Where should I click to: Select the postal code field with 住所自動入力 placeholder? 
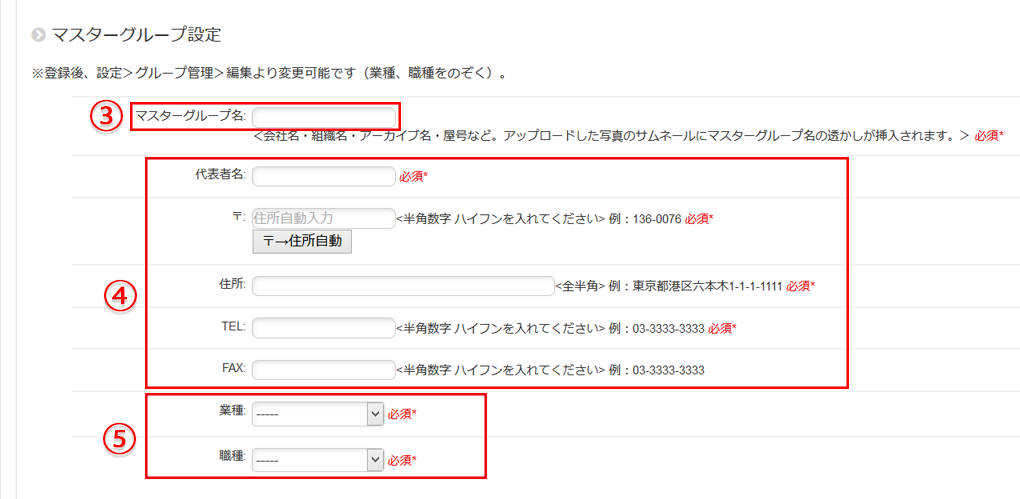coord(324,218)
